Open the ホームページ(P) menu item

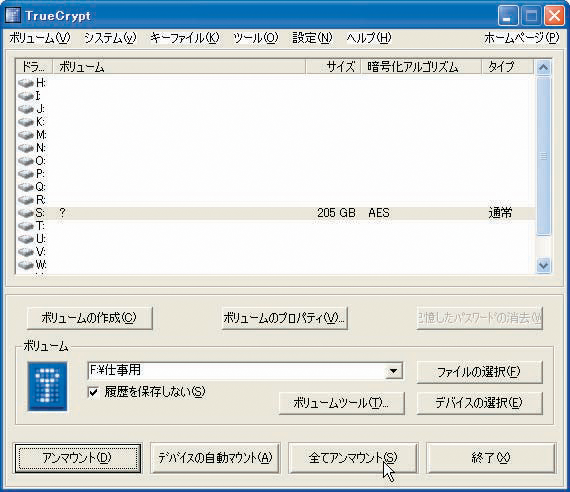tap(522, 38)
